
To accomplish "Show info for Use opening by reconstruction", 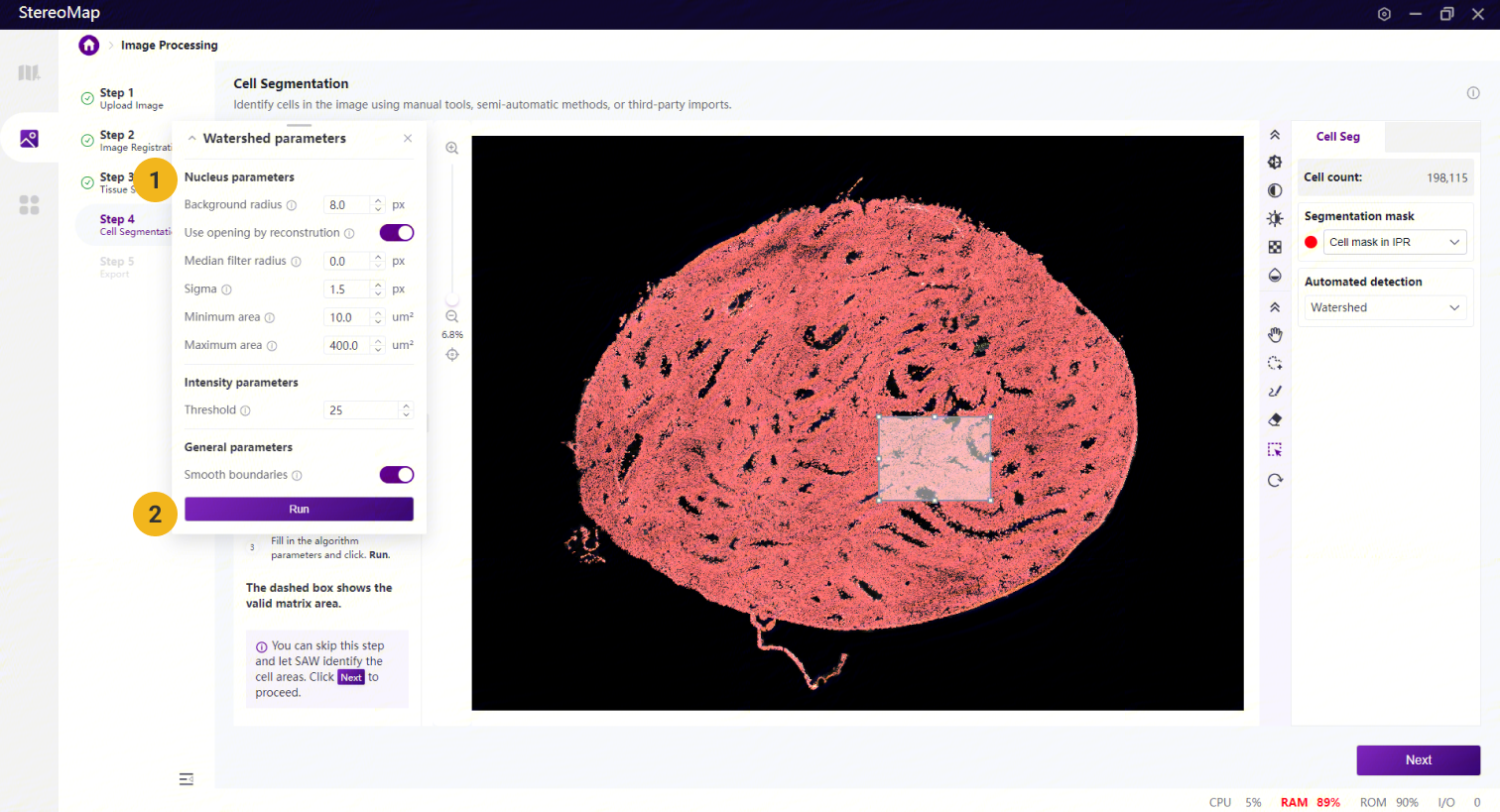I will 349,234.
